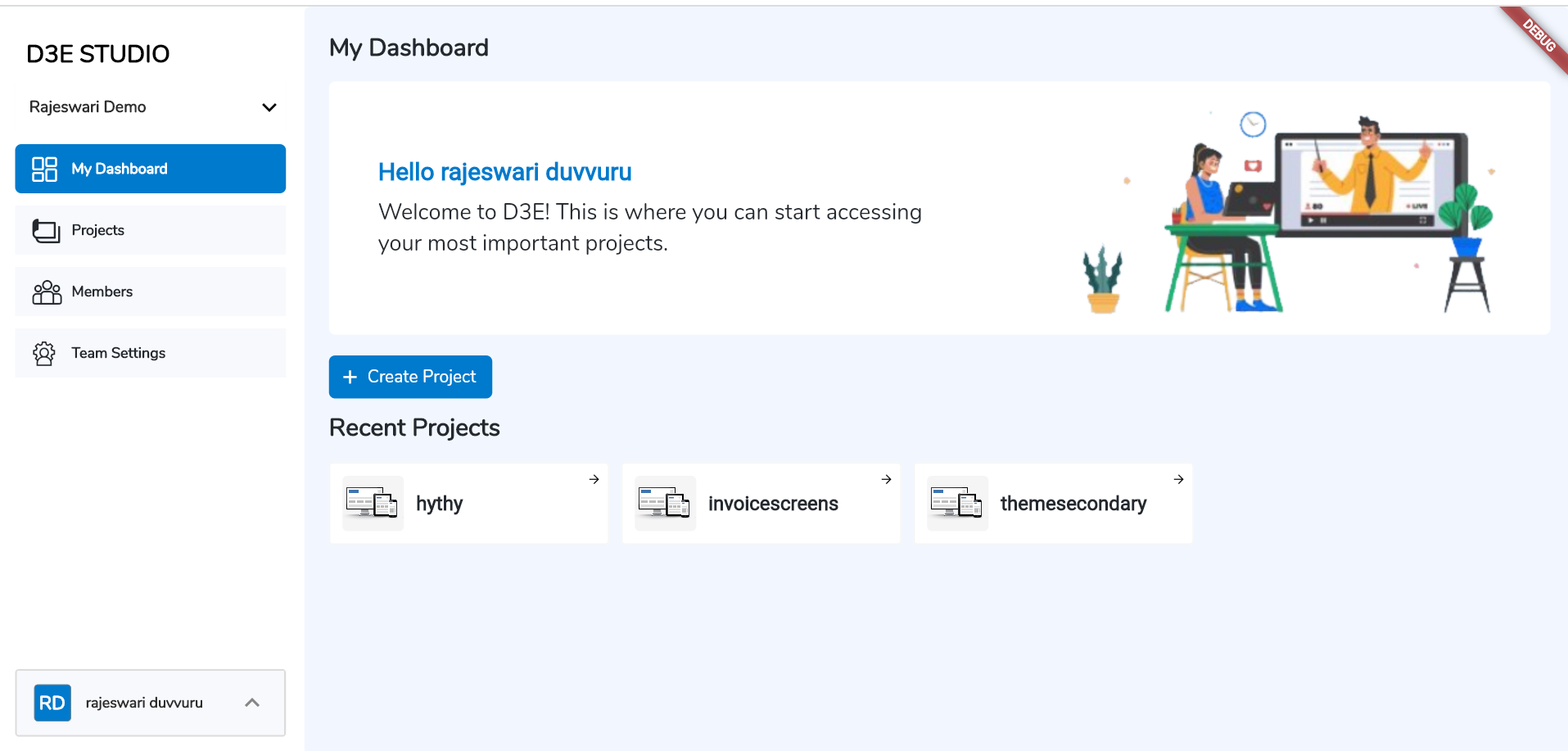Open invoicescreens via its arrow icon
The height and width of the screenshot is (751, 1568).
pos(887,479)
